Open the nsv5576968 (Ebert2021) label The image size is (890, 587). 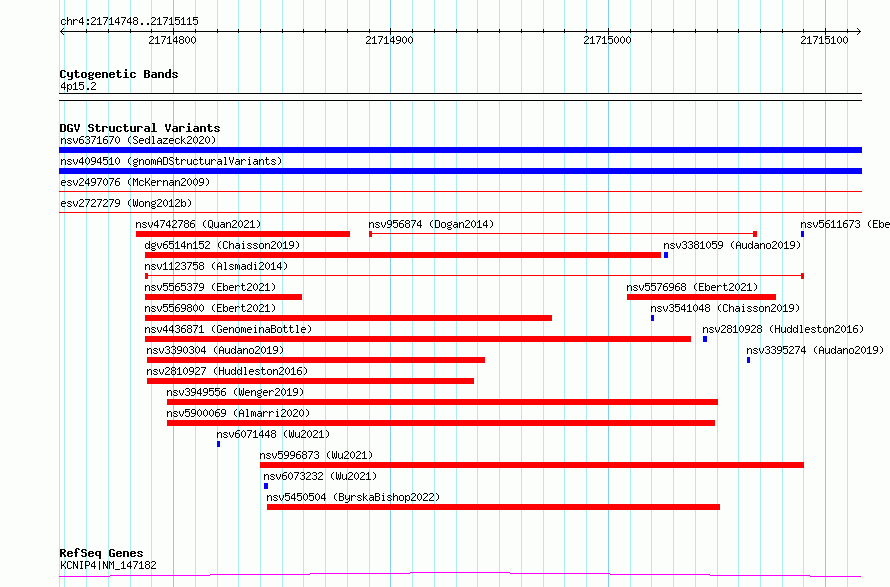[x=692, y=287]
